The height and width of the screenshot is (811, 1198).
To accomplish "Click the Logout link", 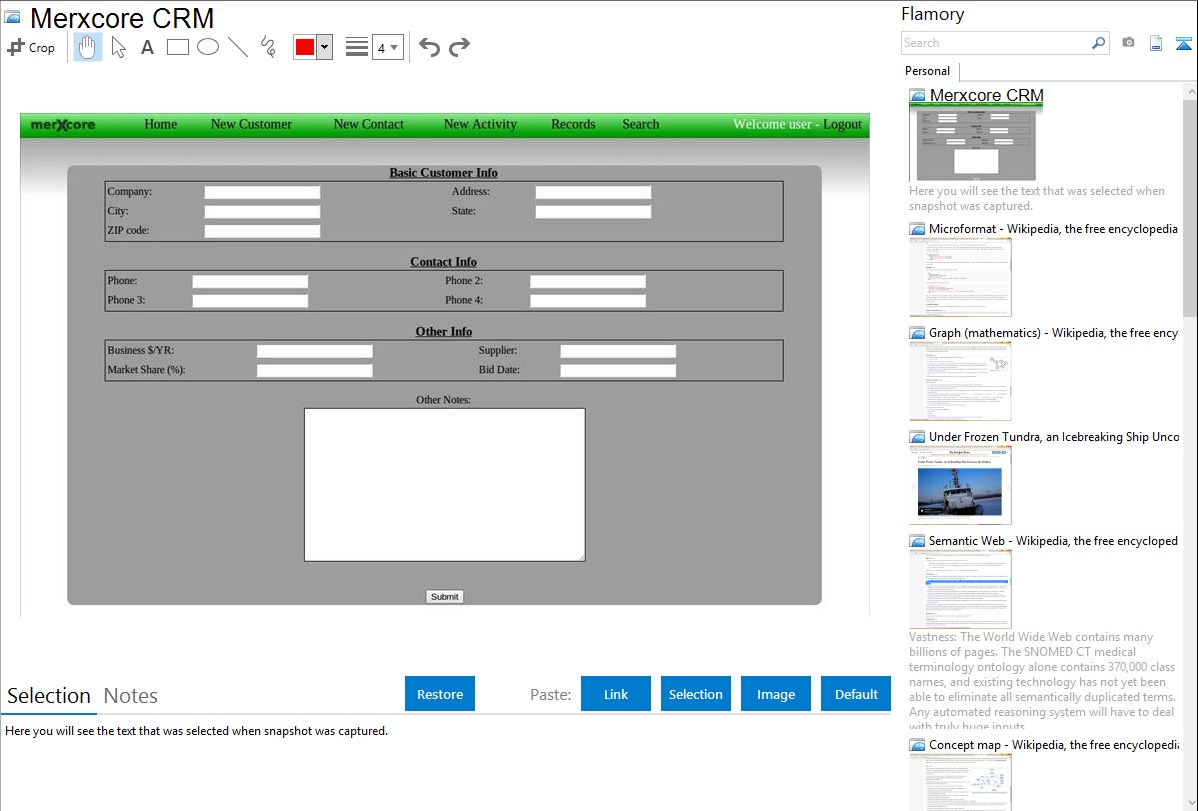I will pyautogui.click(x=842, y=125).
